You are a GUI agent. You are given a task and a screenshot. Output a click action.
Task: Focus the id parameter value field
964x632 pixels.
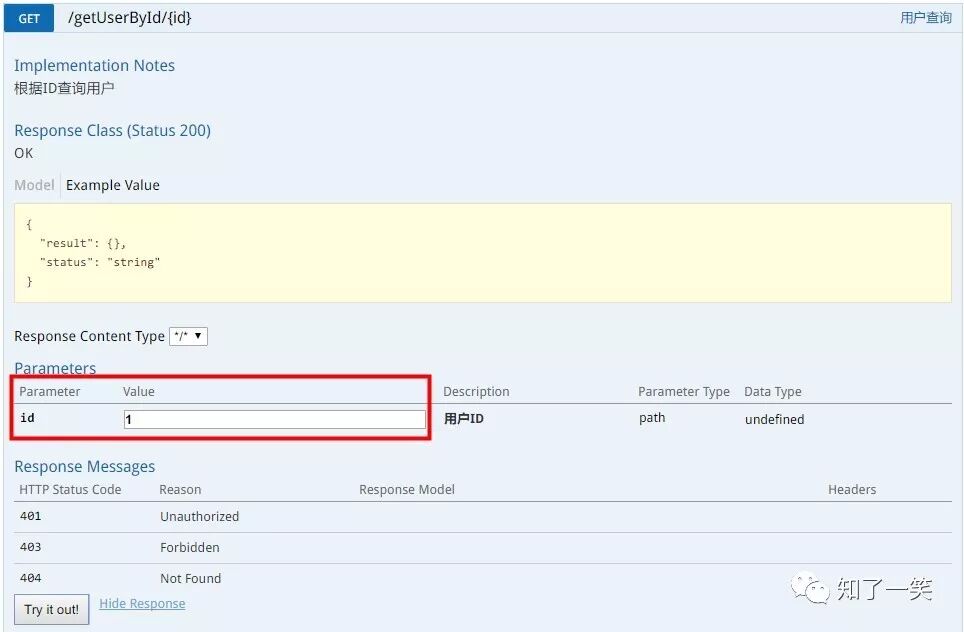point(275,419)
